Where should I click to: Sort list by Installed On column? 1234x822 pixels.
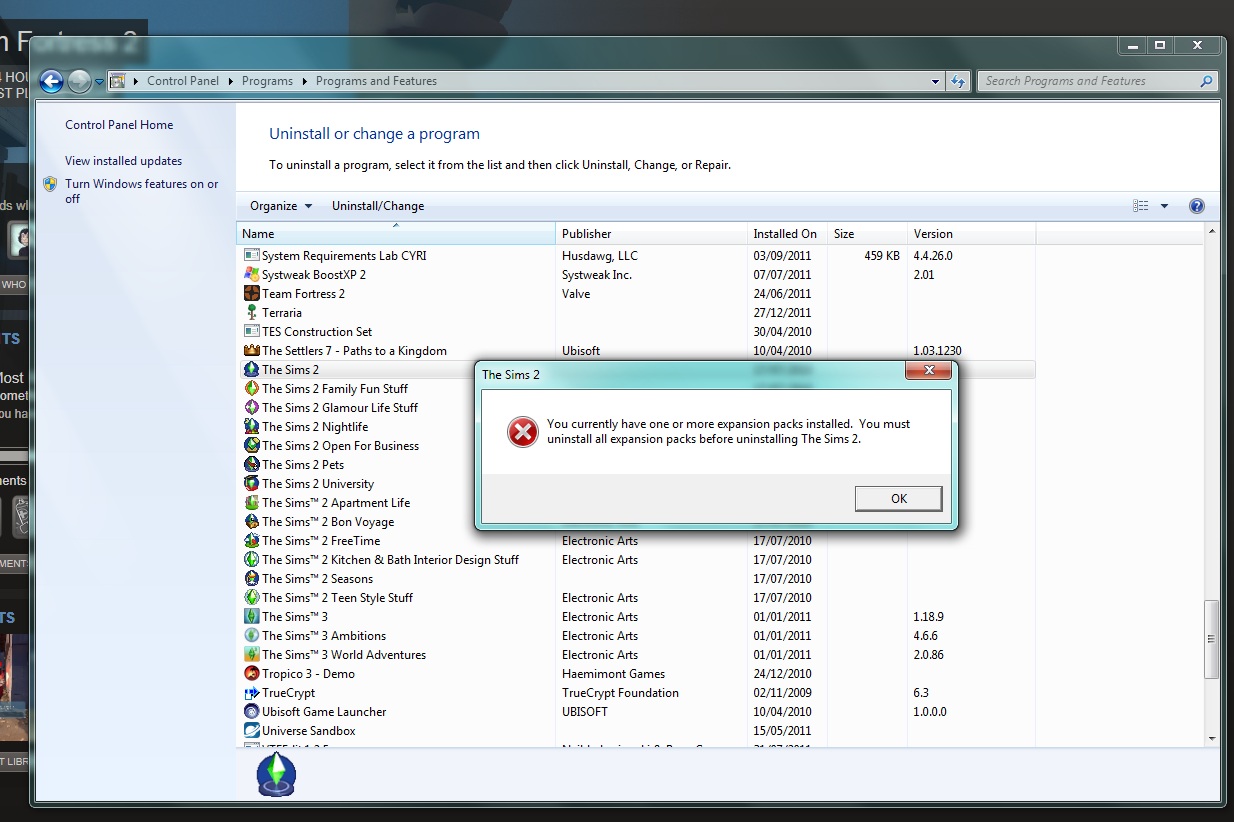click(785, 234)
